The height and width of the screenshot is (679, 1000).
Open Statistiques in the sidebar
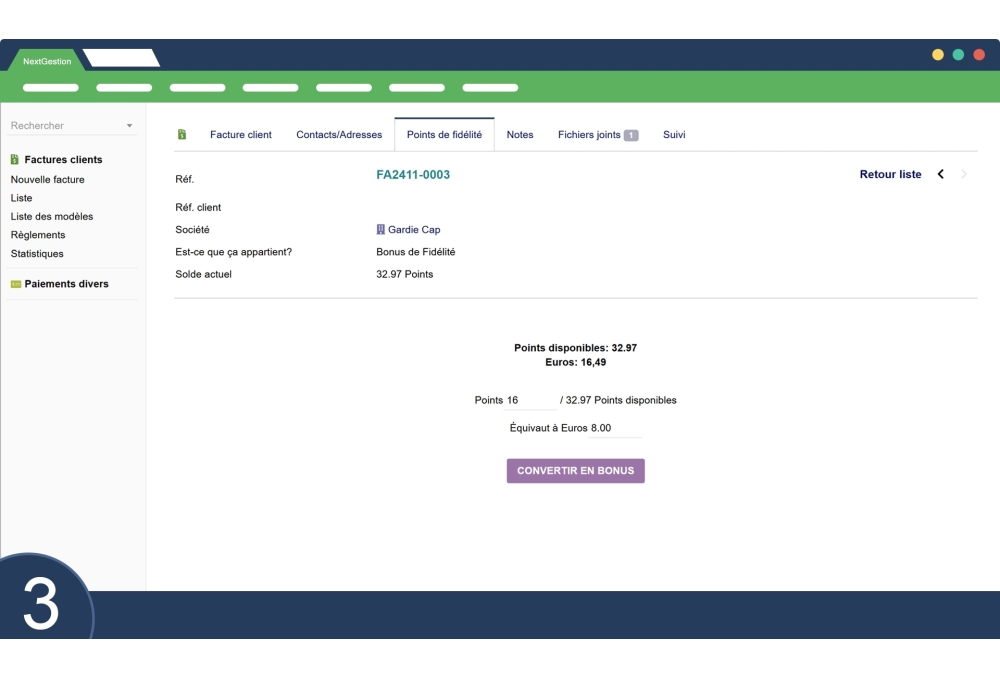pos(37,254)
